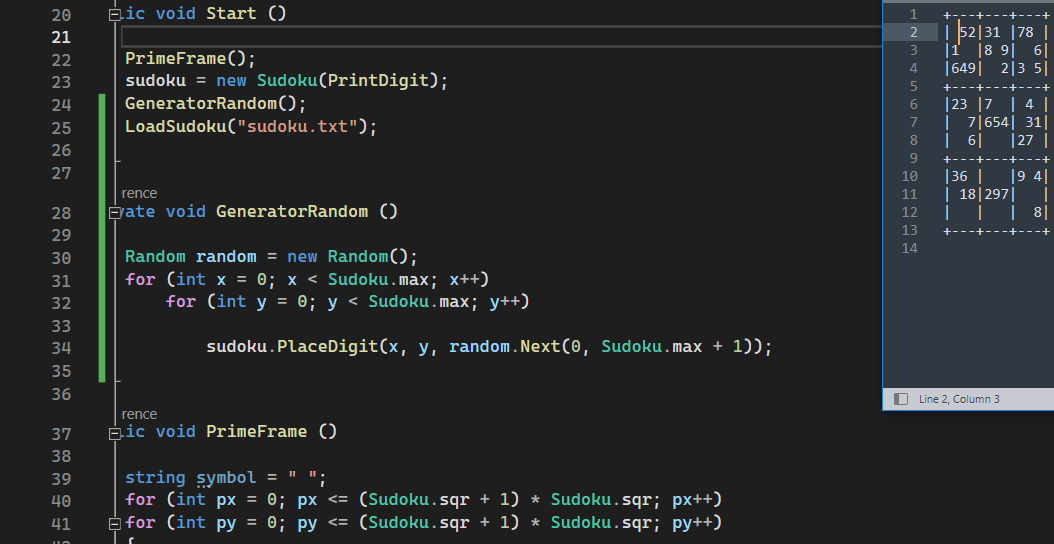1054x544 pixels.
Task: Click the PlaceDigit method call
Action: pos(327,347)
